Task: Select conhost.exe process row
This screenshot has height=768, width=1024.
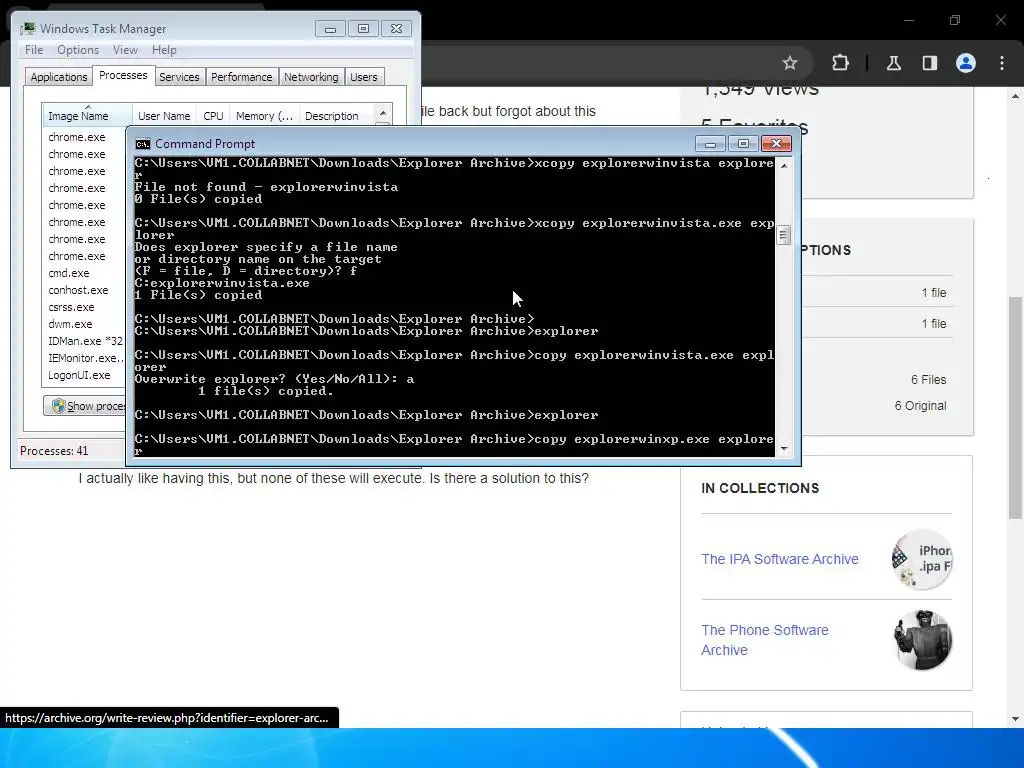Action: click(84, 290)
